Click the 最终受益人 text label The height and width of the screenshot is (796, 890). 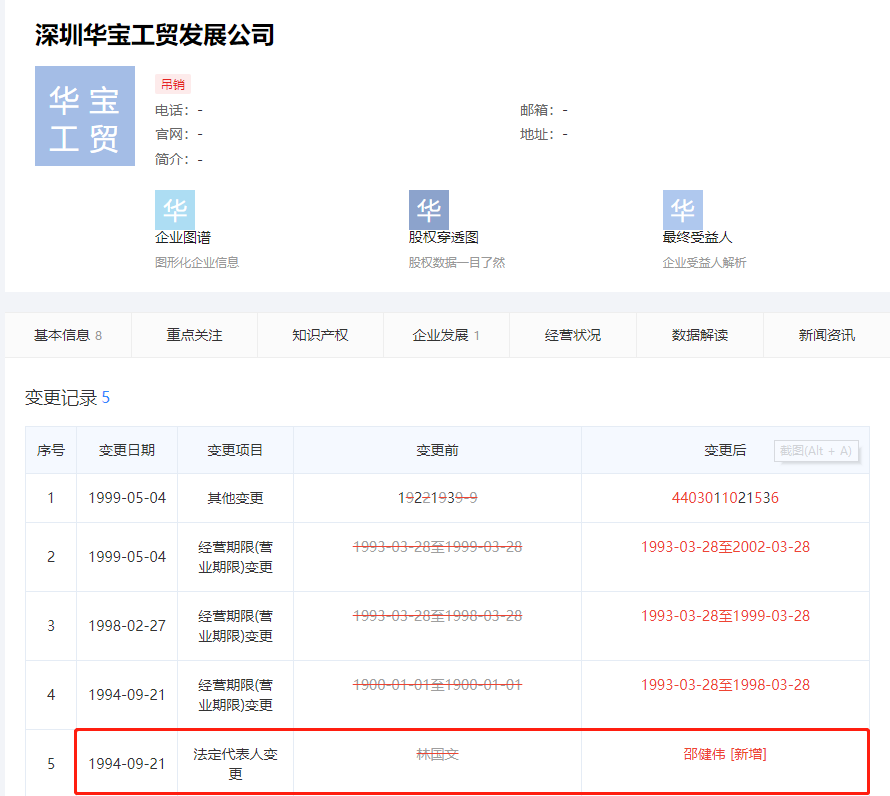coord(697,238)
